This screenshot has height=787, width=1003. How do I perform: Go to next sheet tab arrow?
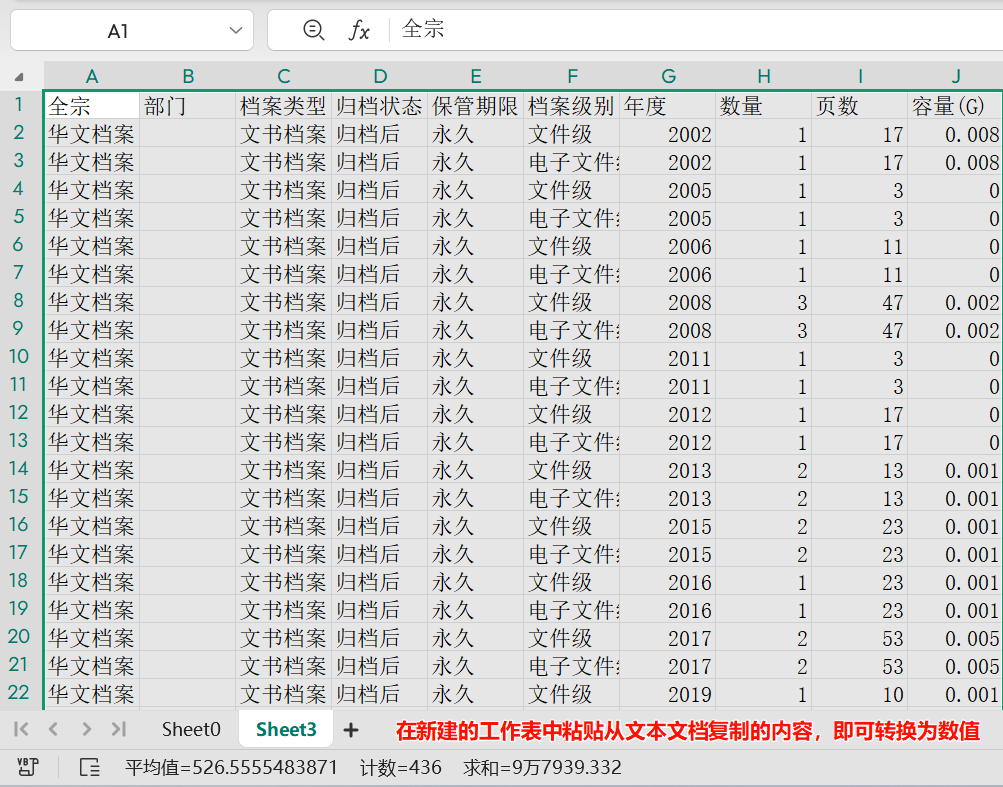click(87, 730)
